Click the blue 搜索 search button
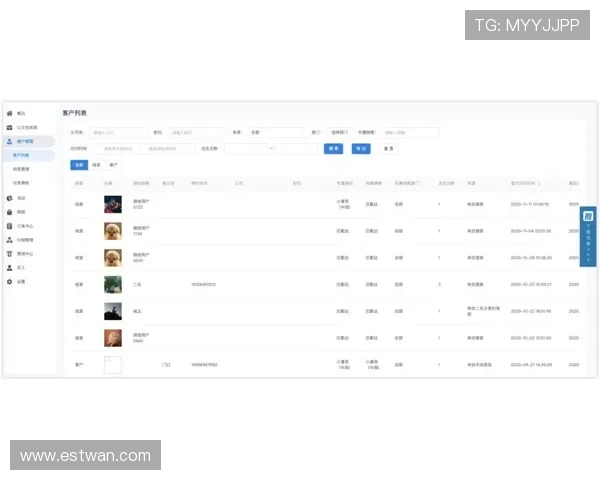 (333, 148)
